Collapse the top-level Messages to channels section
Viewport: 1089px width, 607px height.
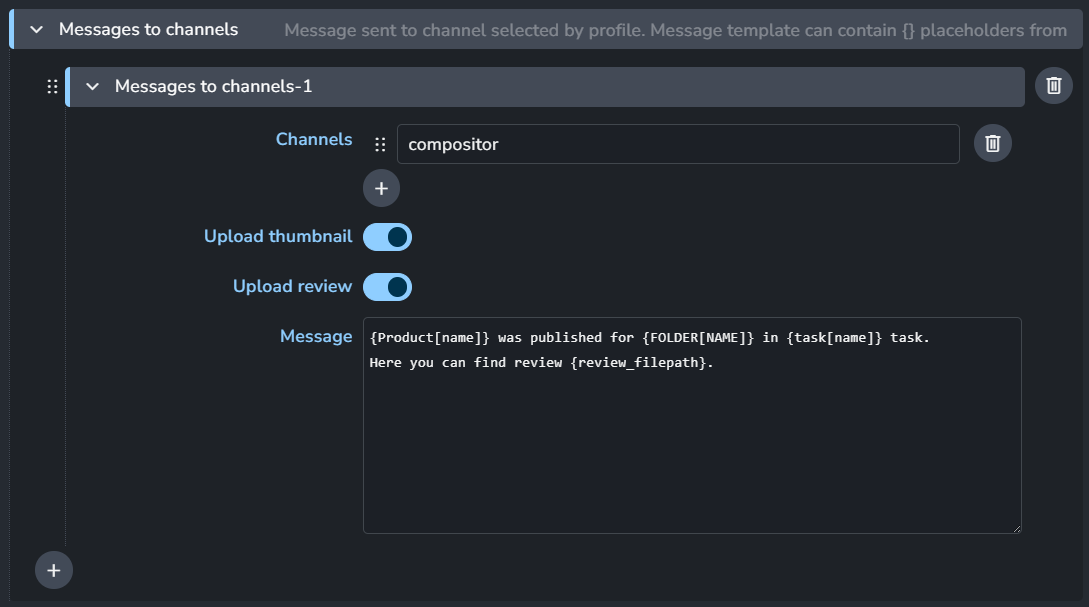(x=37, y=30)
